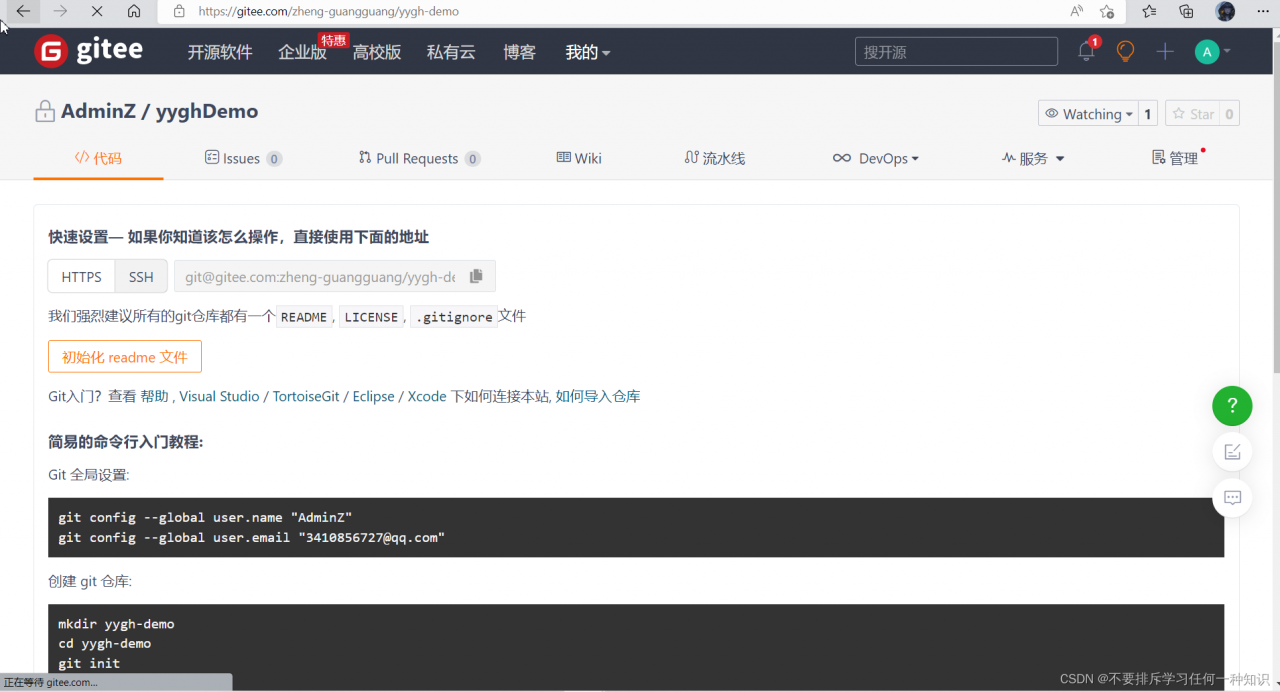Open the green user avatar menu
This screenshot has width=1280, height=692.
pyautogui.click(x=1212, y=51)
